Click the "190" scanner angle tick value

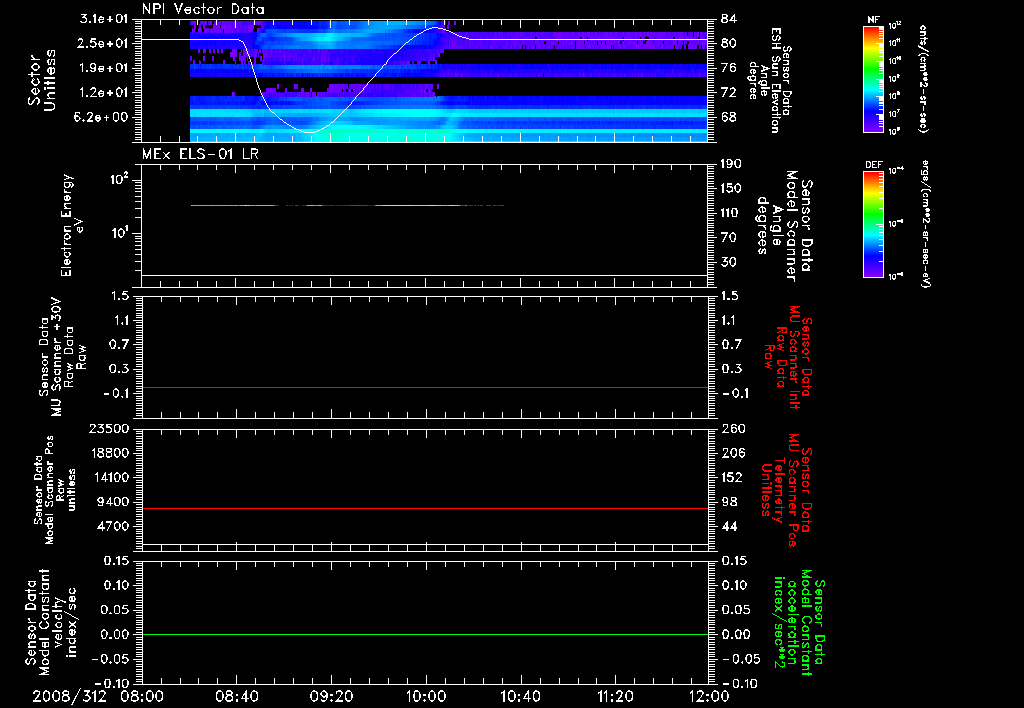coord(731,164)
